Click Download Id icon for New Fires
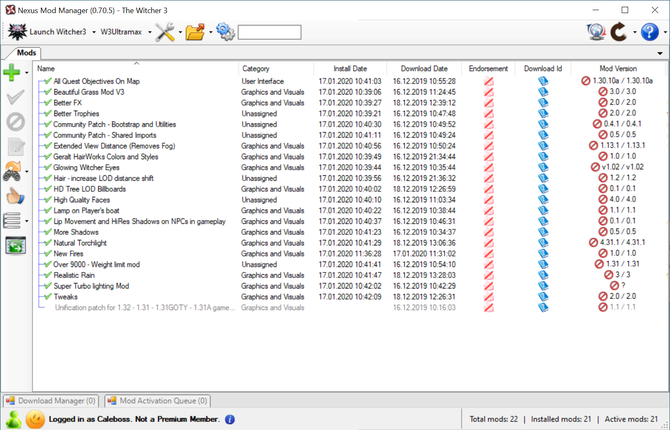Viewport: 670px width, 430px height. tap(543, 253)
